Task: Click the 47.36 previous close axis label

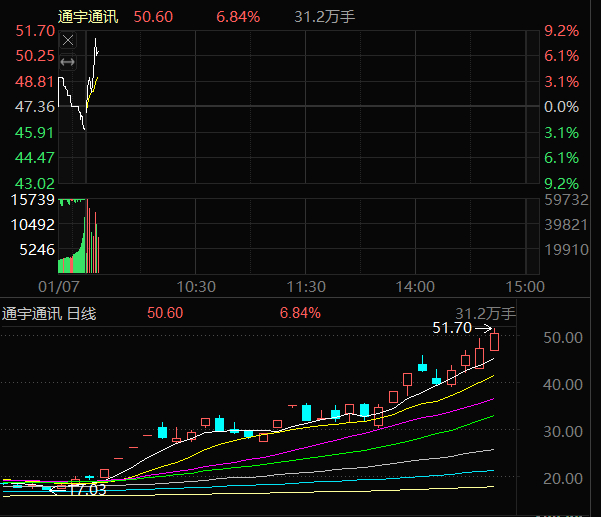Action: (x=35, y=107)
